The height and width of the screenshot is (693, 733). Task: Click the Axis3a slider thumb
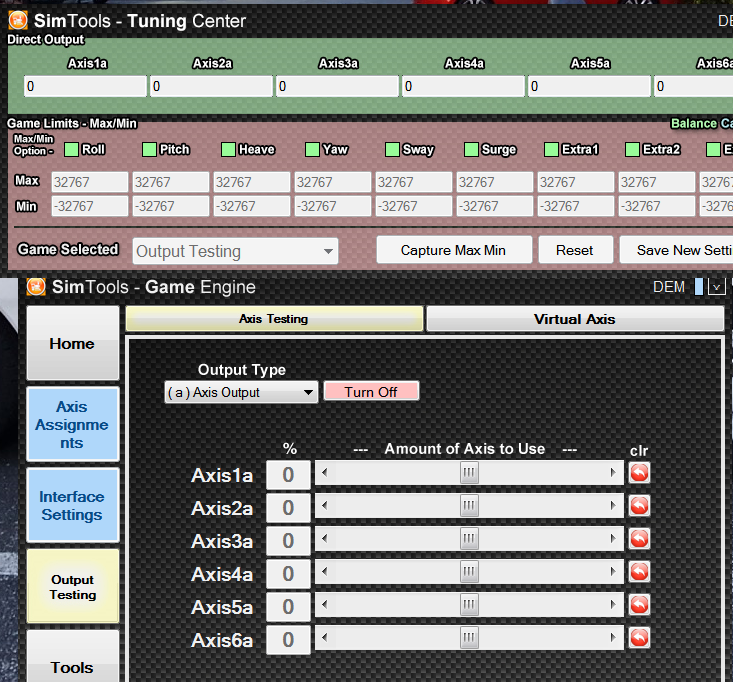[x=469, y=539]
